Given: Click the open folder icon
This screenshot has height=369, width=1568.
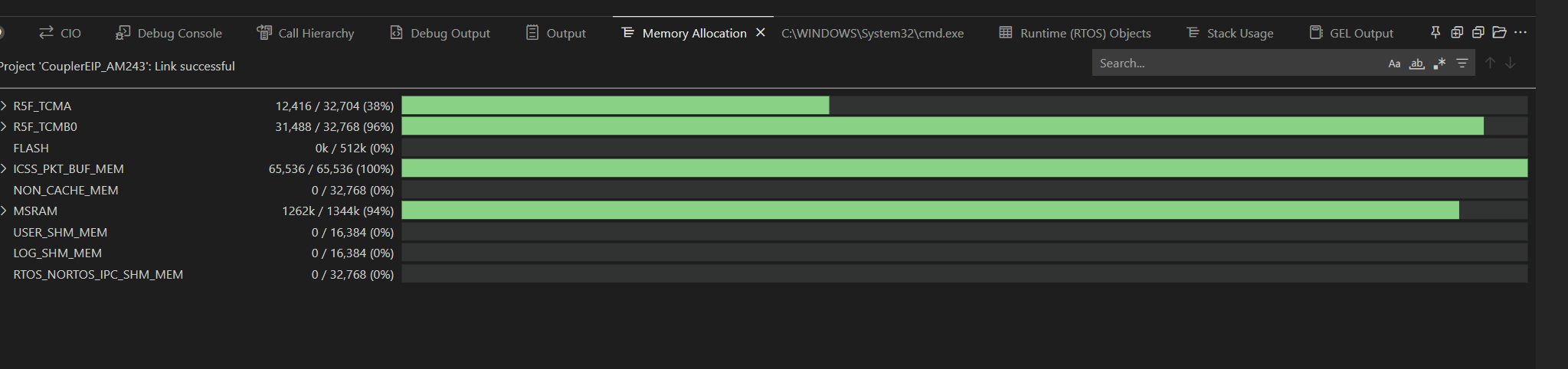Looking at the screenshot, I should 1500,32.
